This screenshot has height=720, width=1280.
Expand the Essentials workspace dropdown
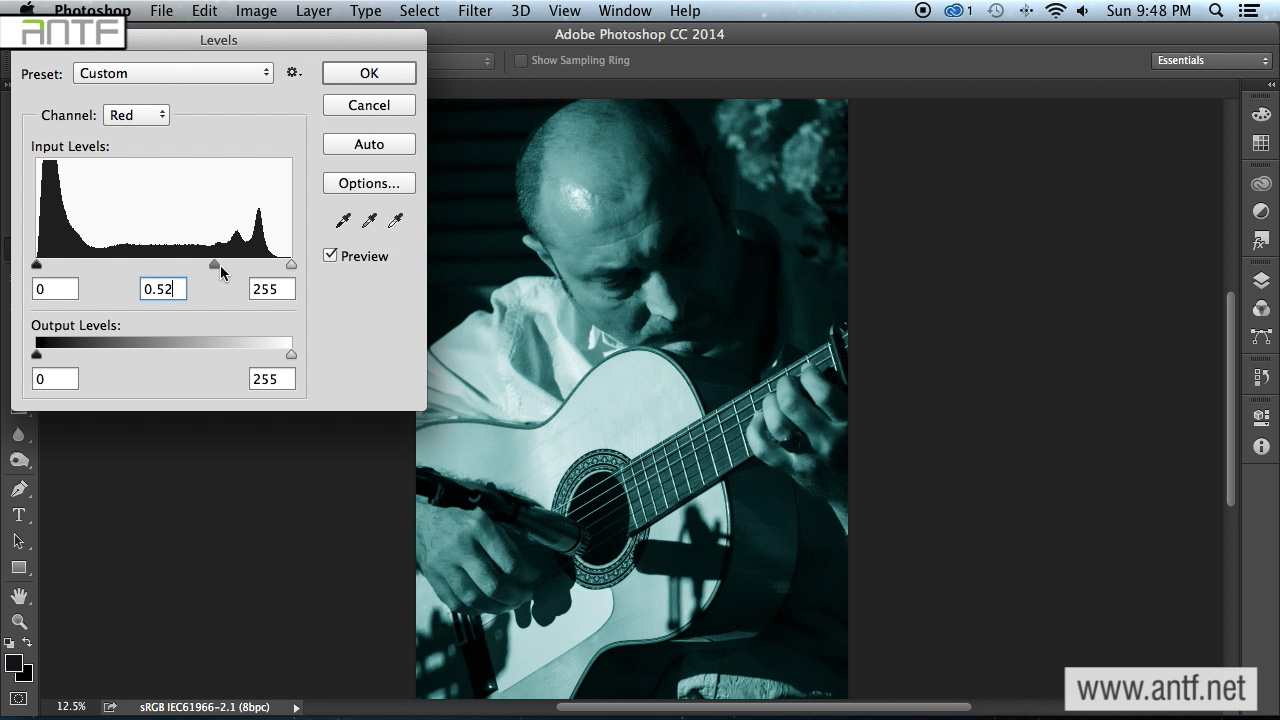coord(1211,61)
